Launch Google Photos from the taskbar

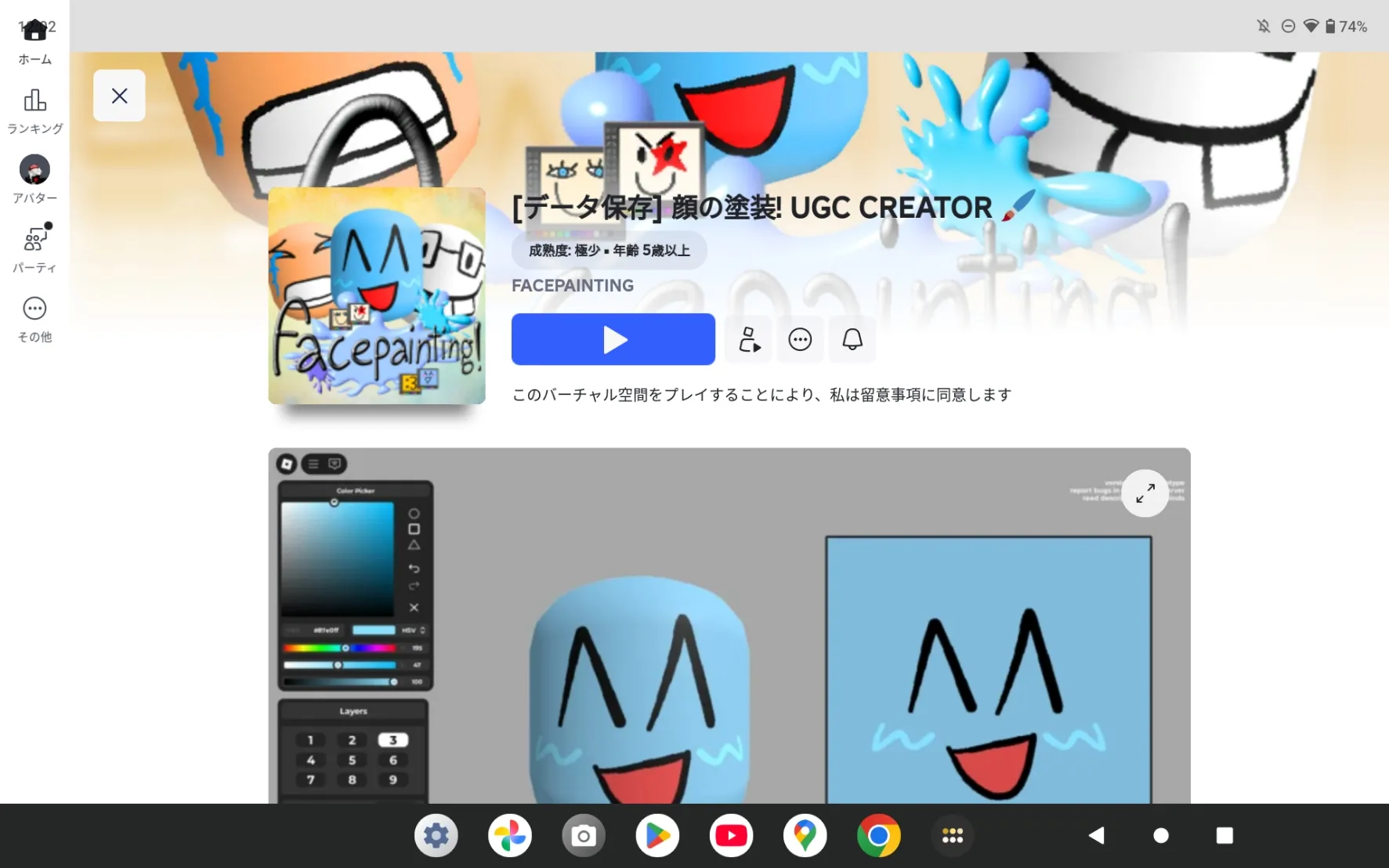(x=510, y=836)
